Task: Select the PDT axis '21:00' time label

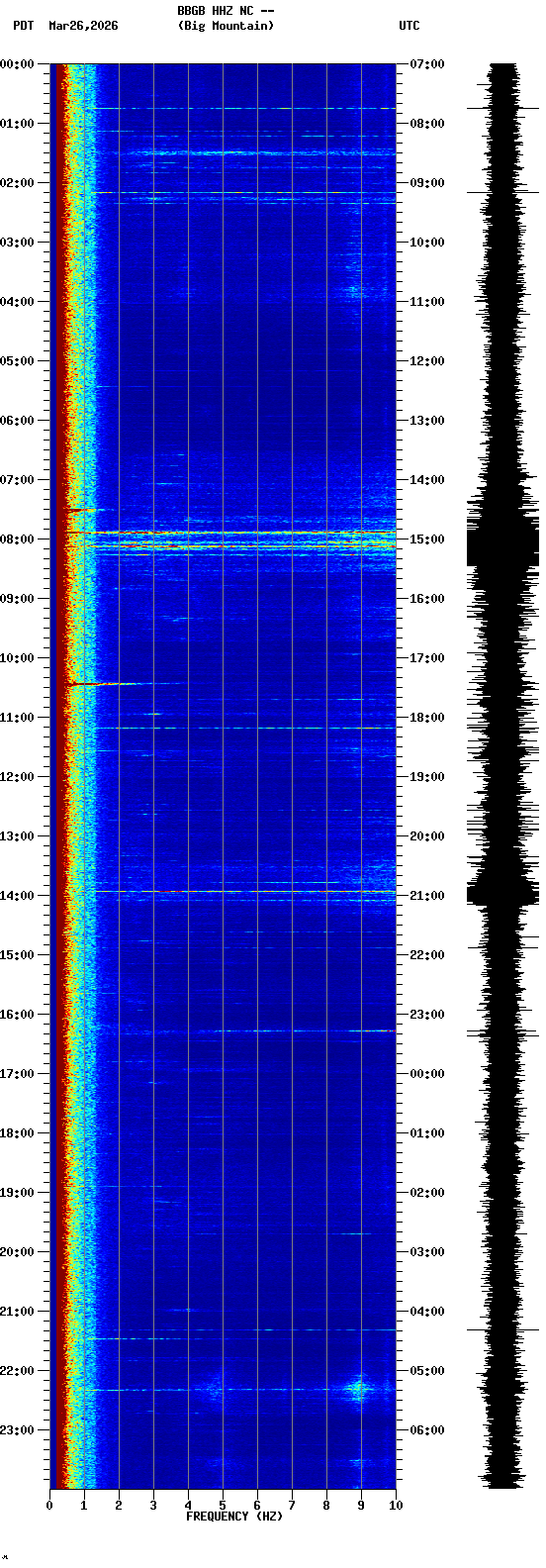Action: (17, 1312)
